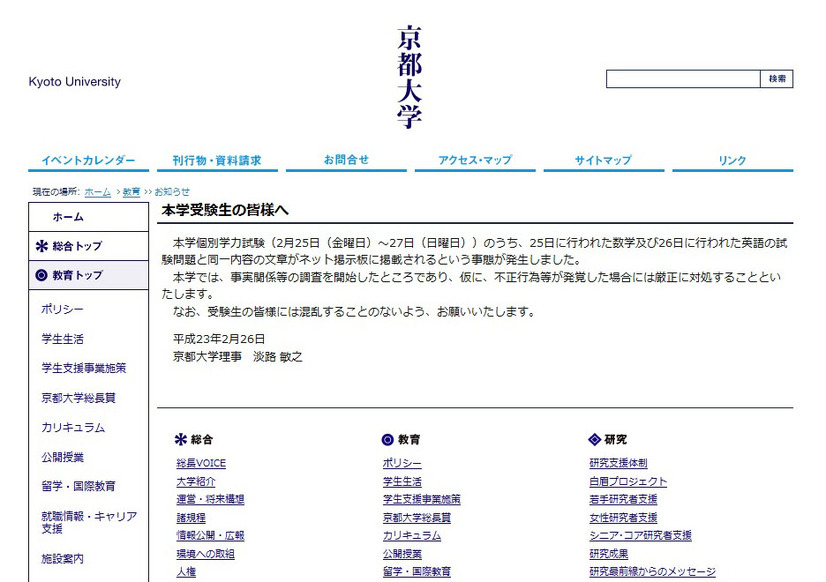
Task: Click the asterisk icon next to 総合 heading
Action: click(181, 439)
